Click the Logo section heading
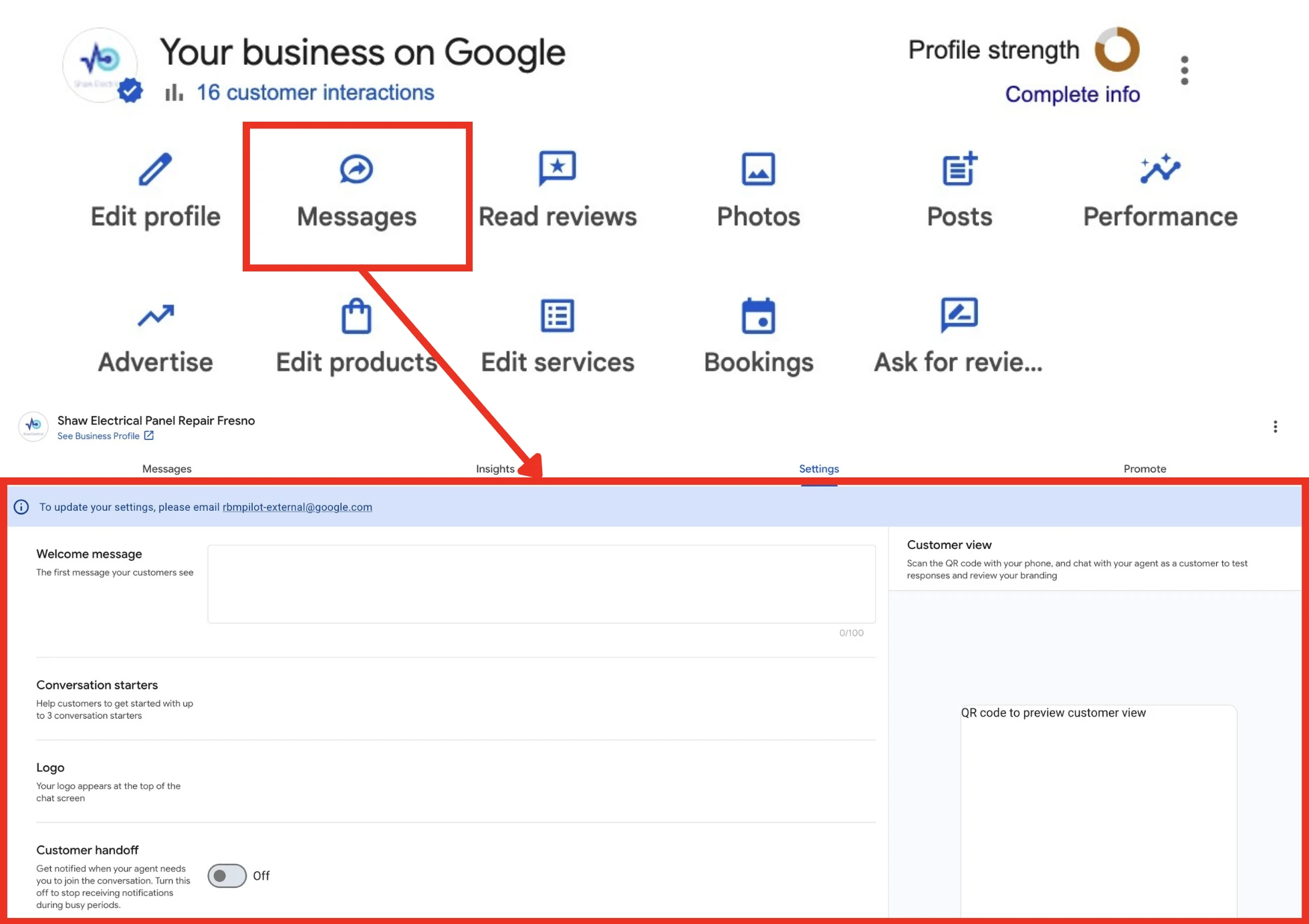The height and width of the screenshot is (924, 1309). coord(50,768)
